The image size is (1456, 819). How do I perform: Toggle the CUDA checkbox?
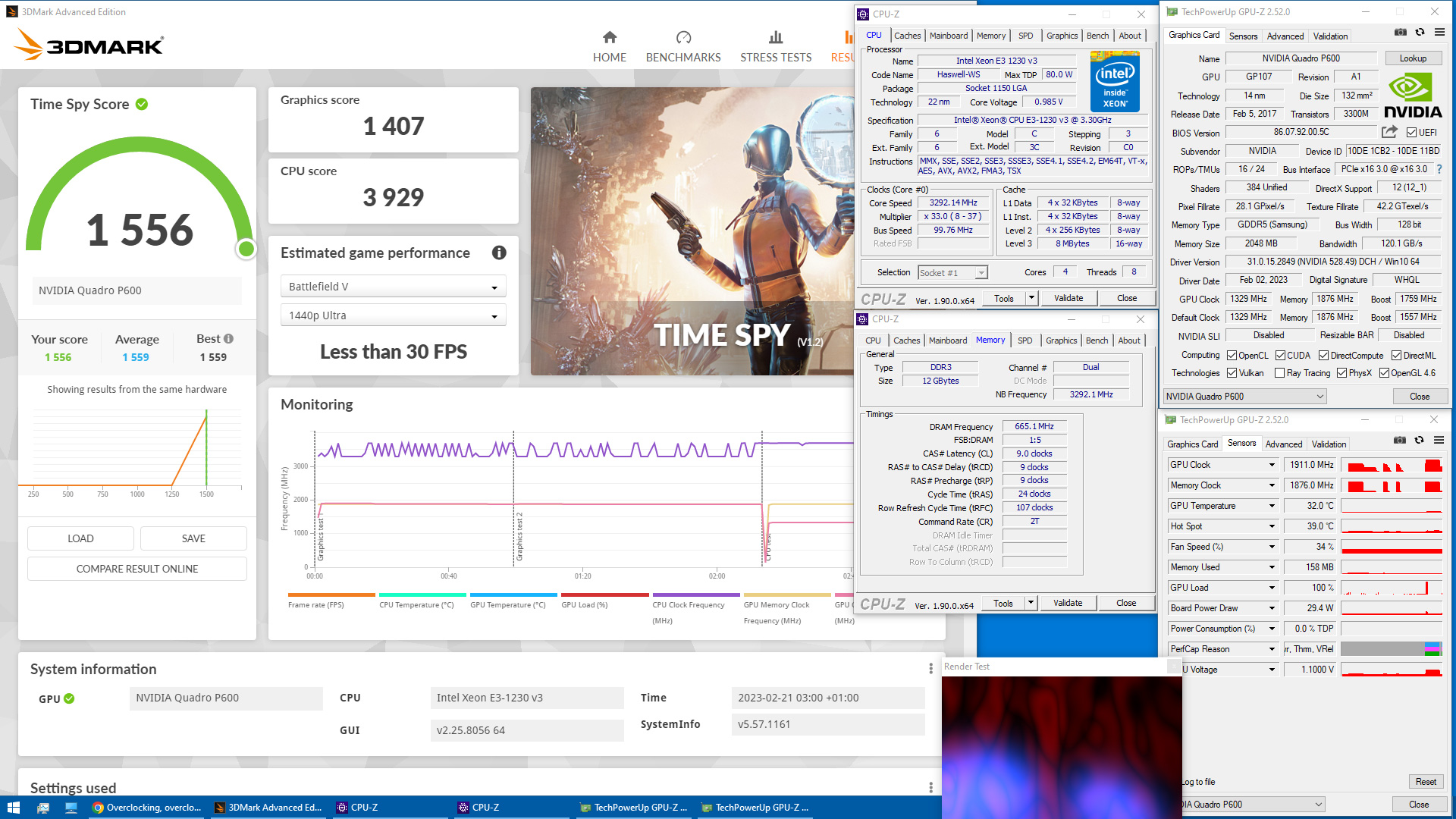pos(1280,356)
